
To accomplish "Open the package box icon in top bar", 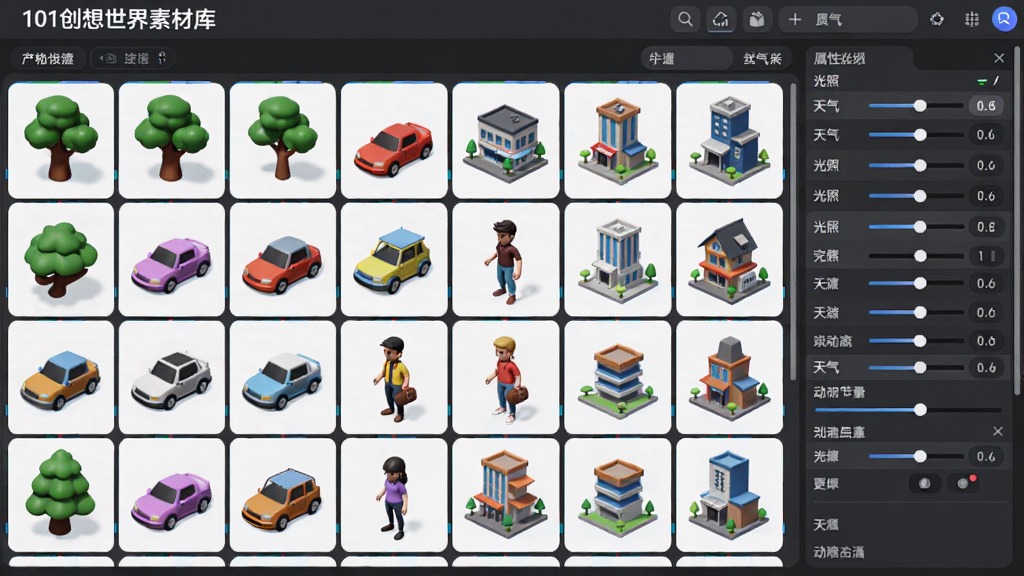I will tap(757, 19).
